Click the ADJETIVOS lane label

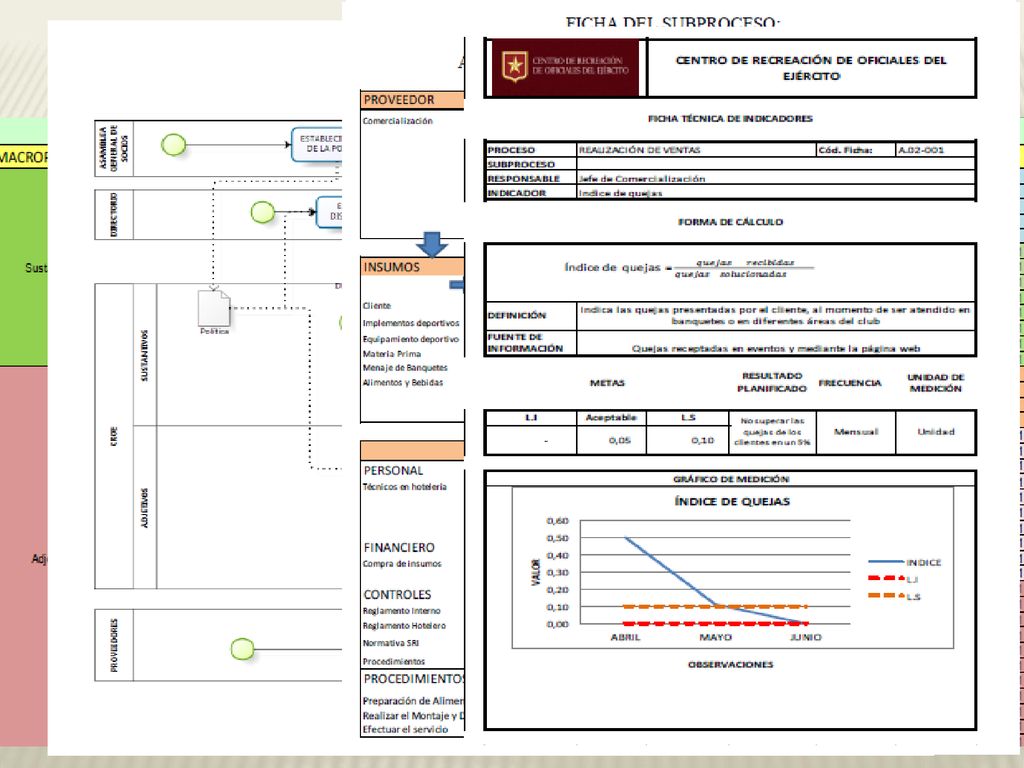144,508
